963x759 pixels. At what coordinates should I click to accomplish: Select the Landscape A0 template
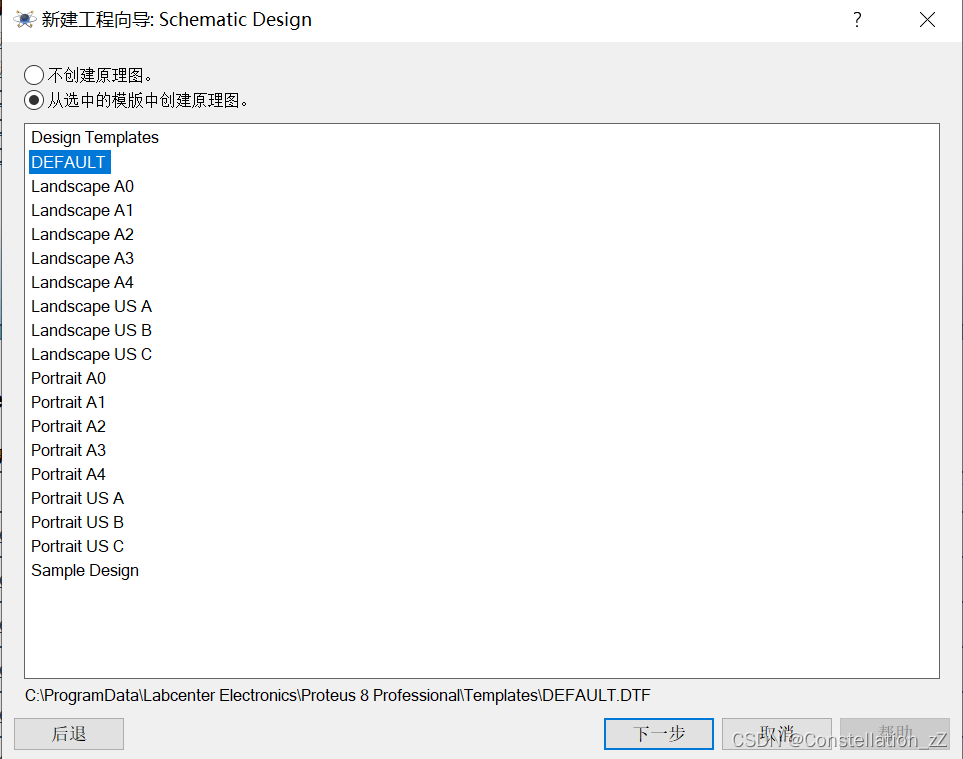pos(82,186)
